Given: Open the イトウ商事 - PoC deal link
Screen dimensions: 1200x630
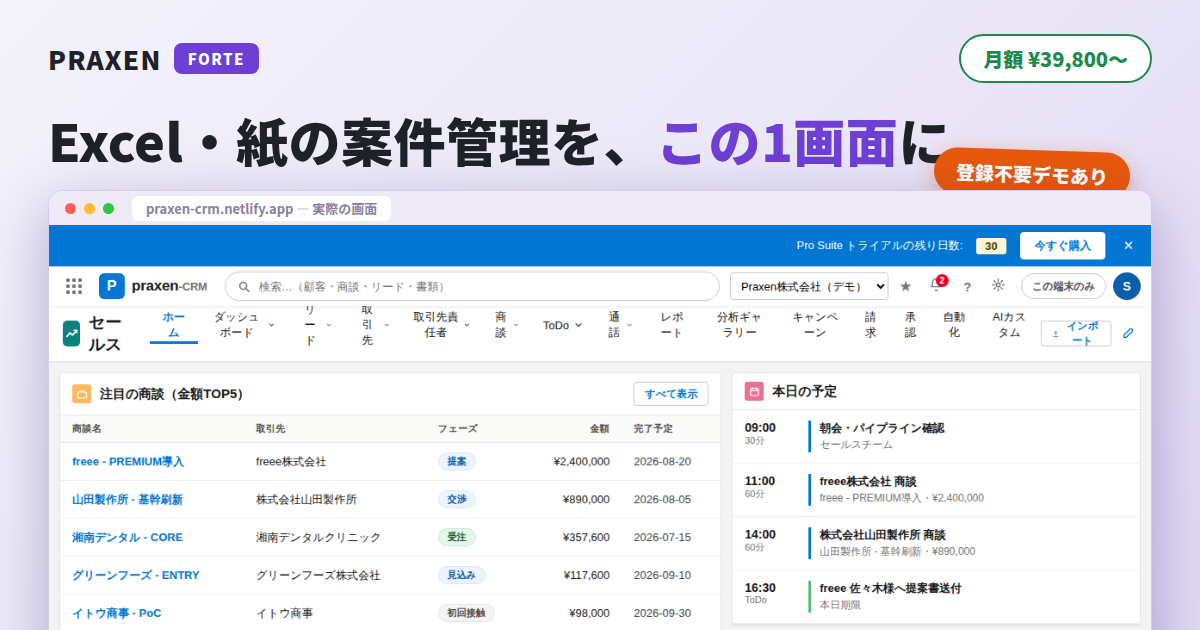Looking at the screenshot, I should pyautogui.click(x=117, y=613).
